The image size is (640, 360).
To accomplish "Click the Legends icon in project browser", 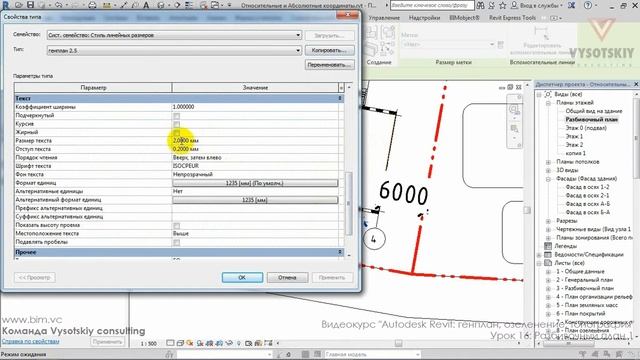I will click(x=548, y=246).
